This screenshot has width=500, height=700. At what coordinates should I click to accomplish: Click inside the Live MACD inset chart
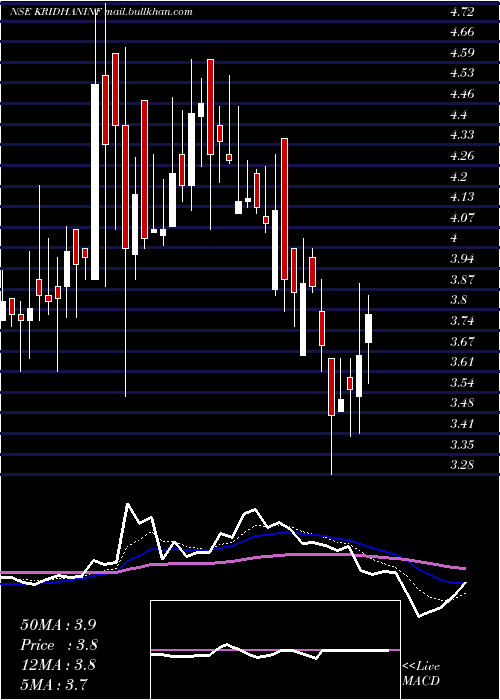[275, 650]
